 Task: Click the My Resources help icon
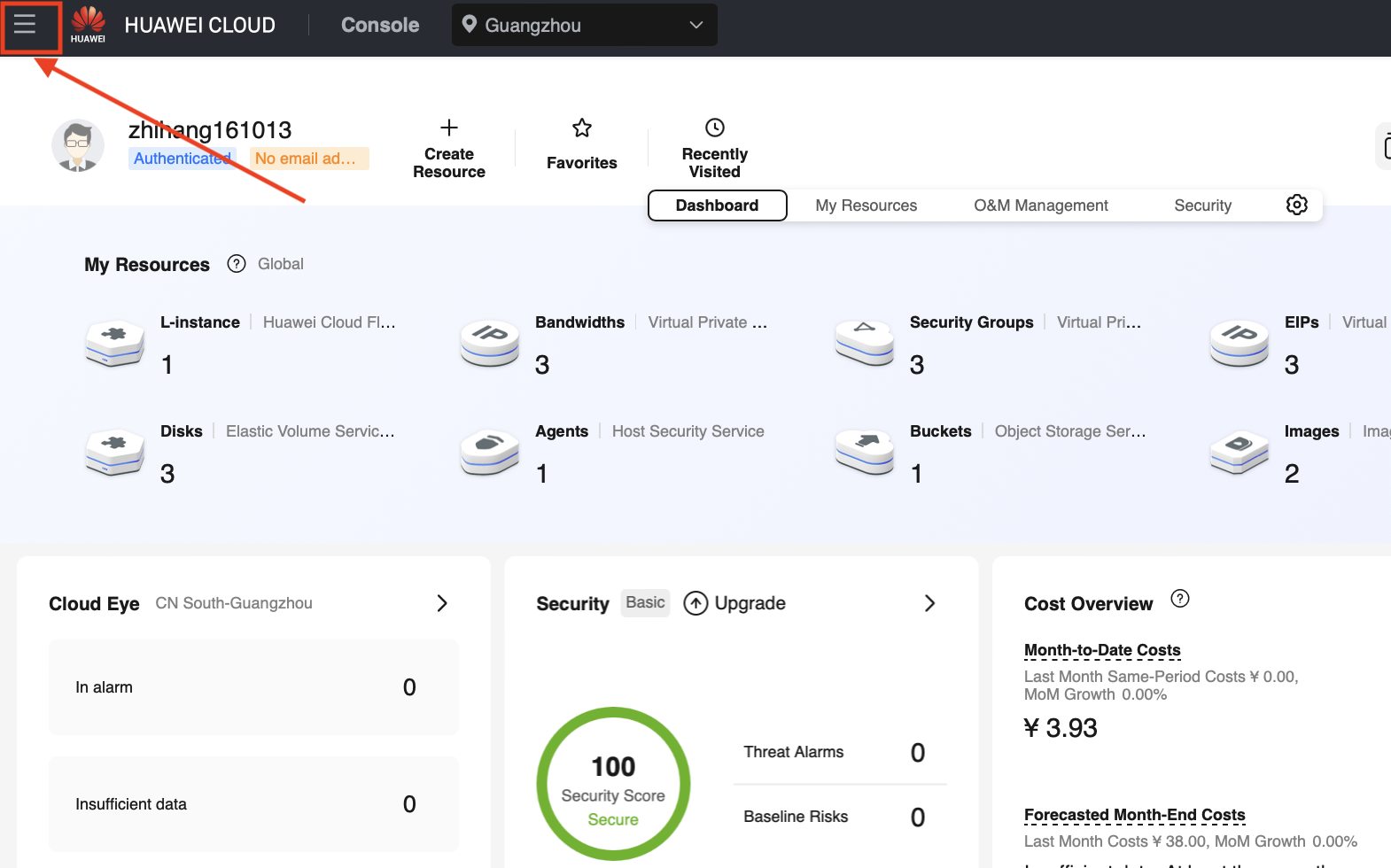(237, 264)
